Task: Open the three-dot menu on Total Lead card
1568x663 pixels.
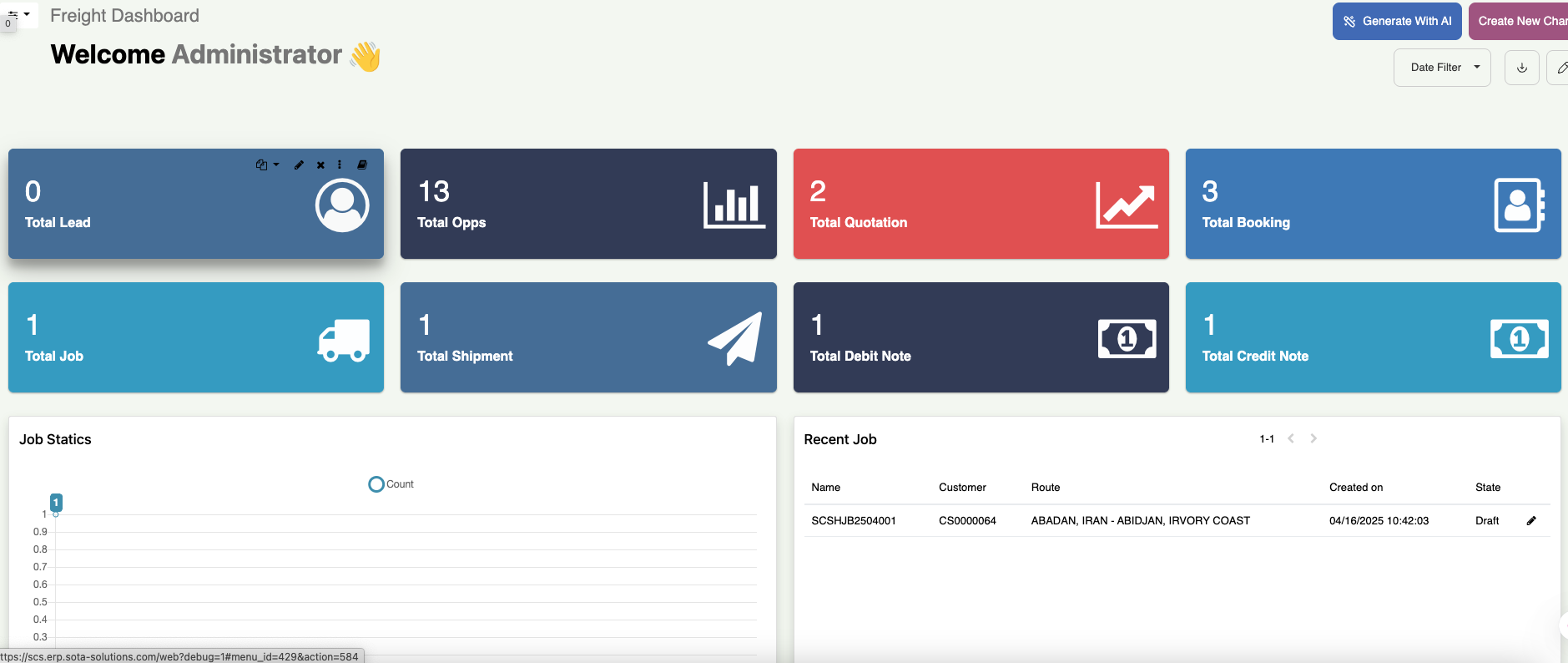Action: (340, 165)
